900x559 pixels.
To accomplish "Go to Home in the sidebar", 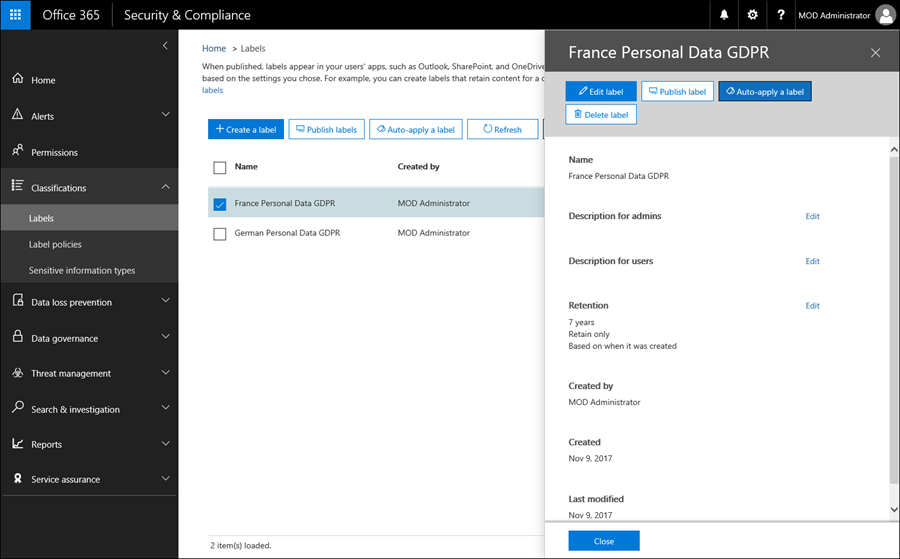I will 43,80.
